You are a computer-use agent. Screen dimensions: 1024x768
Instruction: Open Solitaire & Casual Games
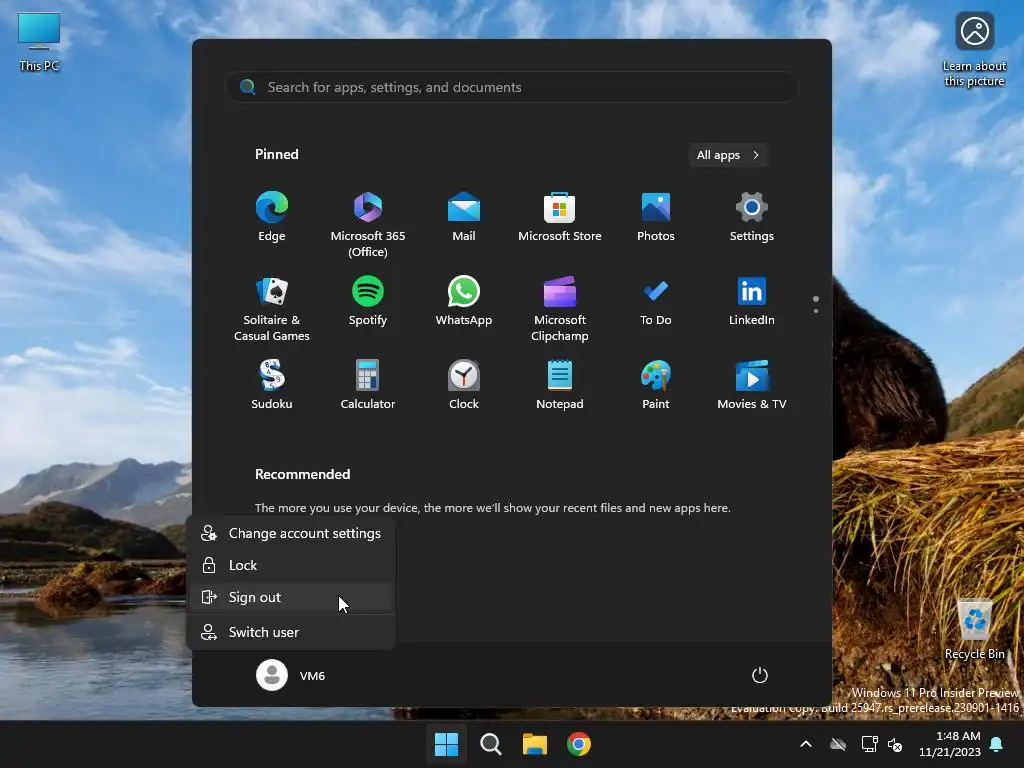tap(272, 308)
